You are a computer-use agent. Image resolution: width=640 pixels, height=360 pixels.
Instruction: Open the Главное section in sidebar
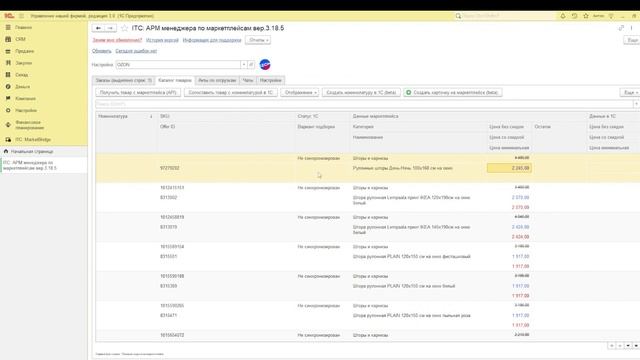click(x=23, y=27)
